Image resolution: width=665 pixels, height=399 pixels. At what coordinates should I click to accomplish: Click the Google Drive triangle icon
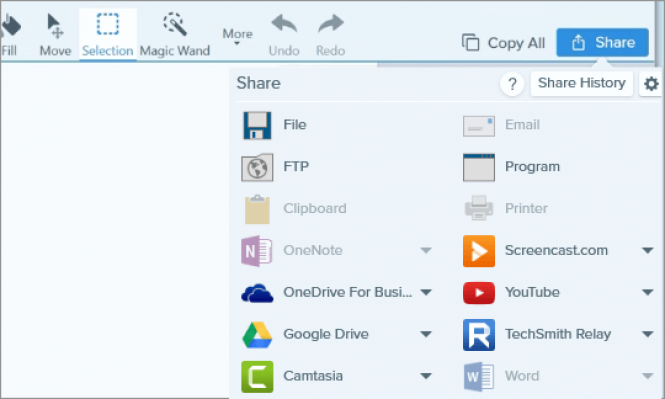click(x=257, y=335)
